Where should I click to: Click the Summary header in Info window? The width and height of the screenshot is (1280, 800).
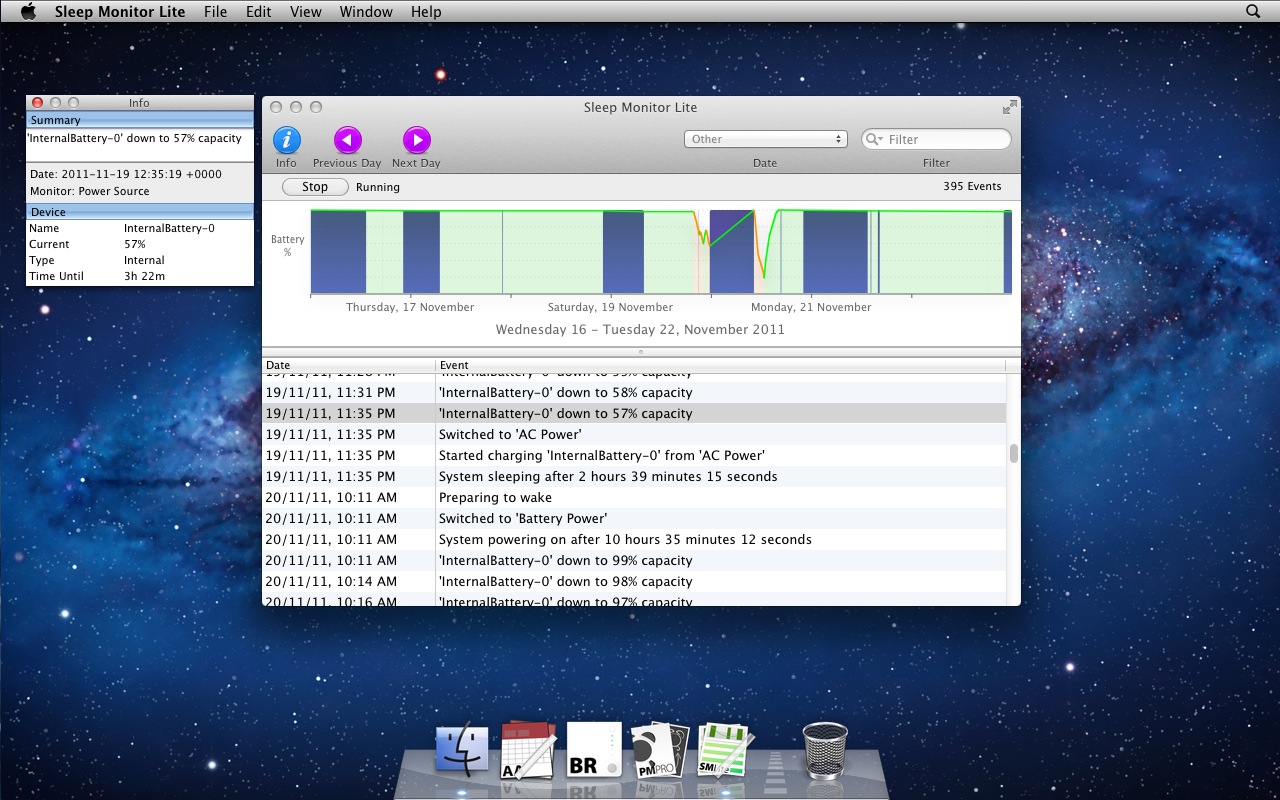[140, 120]
